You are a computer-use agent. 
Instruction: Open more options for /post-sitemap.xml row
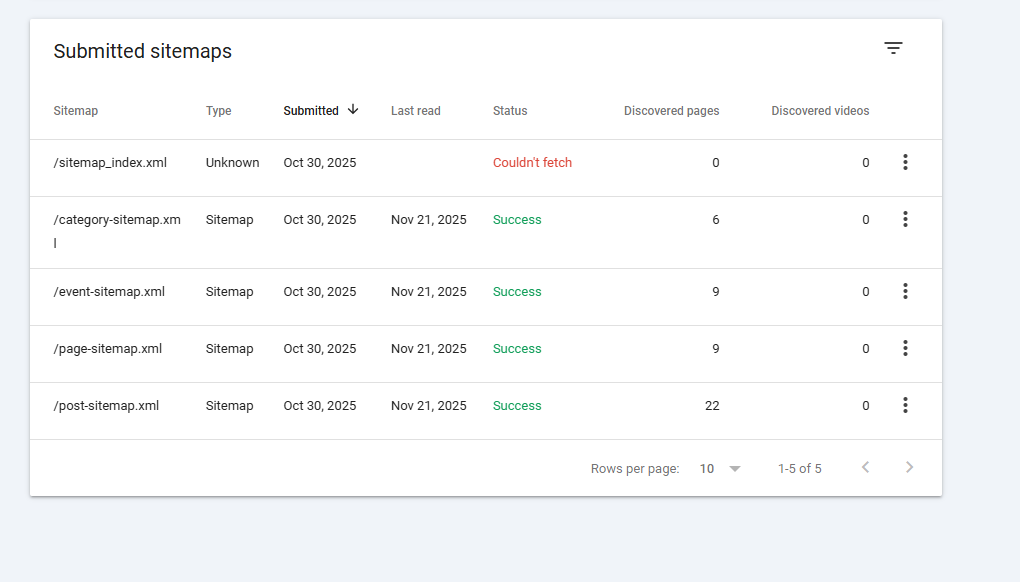905,405
